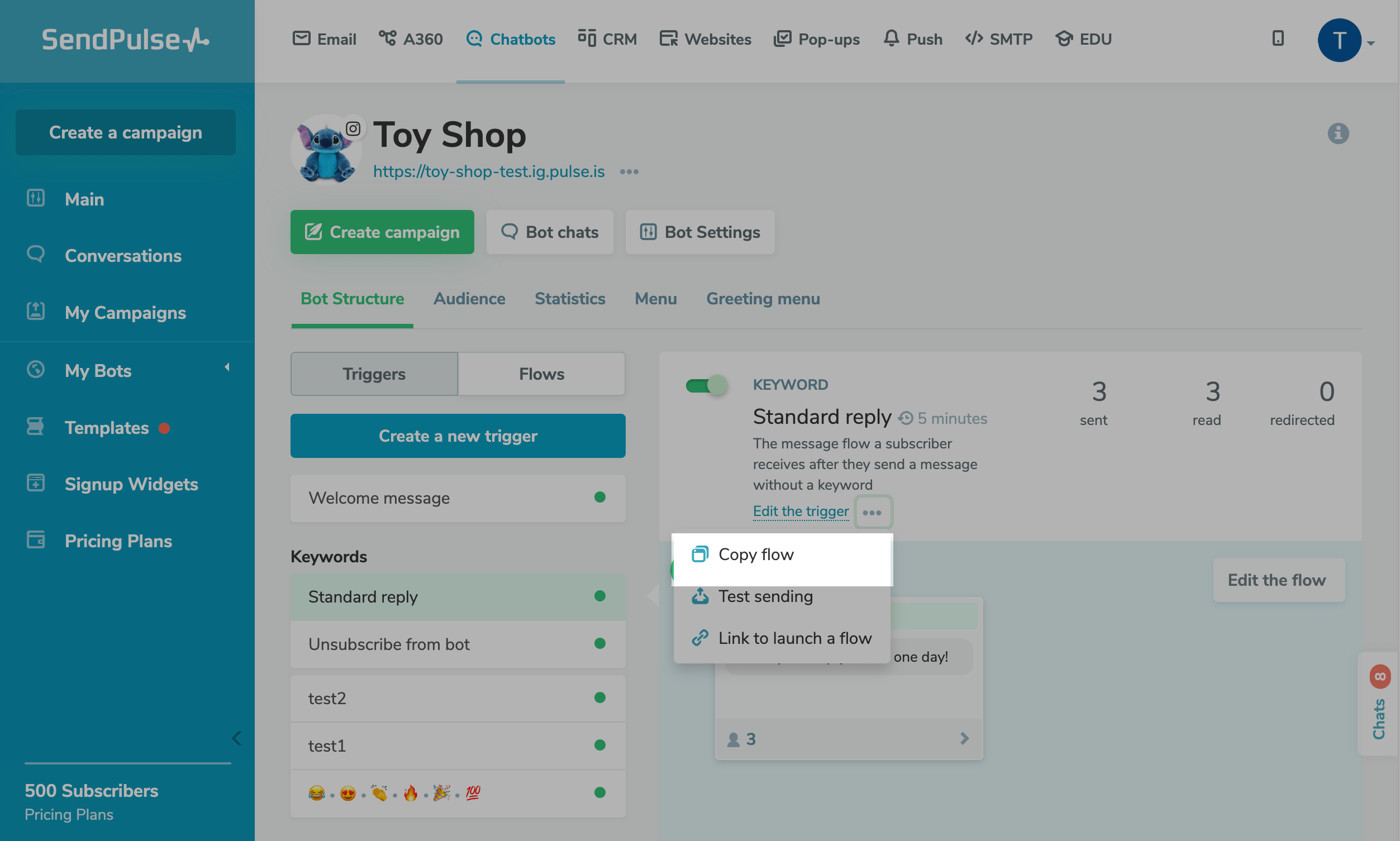Select the Flows tab in Bot Structure
The width and height of the screenshot is (1400, 841).
tap(541, 373)
